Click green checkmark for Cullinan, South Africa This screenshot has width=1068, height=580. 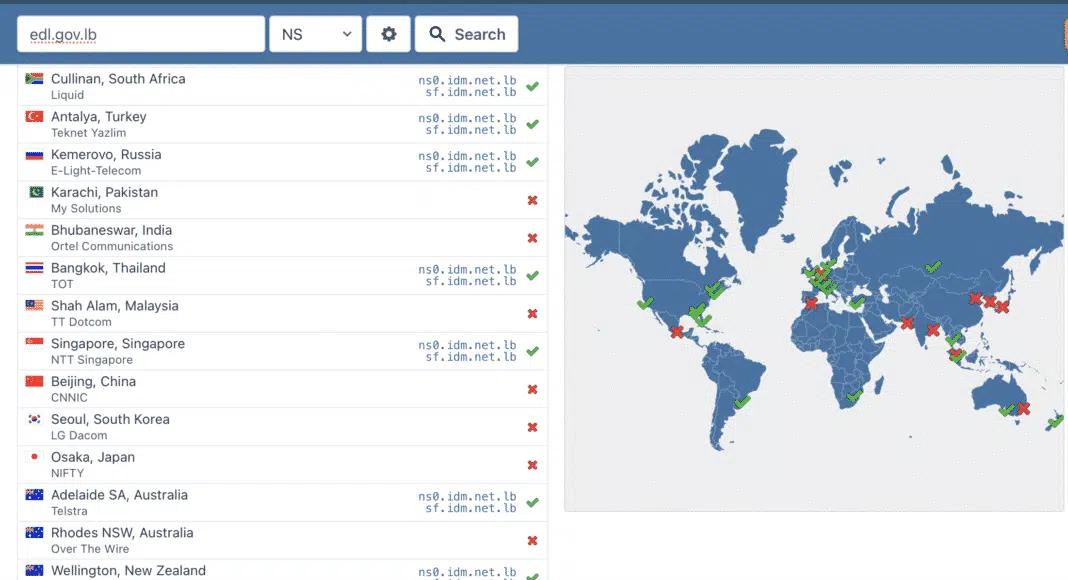(532, 86)
